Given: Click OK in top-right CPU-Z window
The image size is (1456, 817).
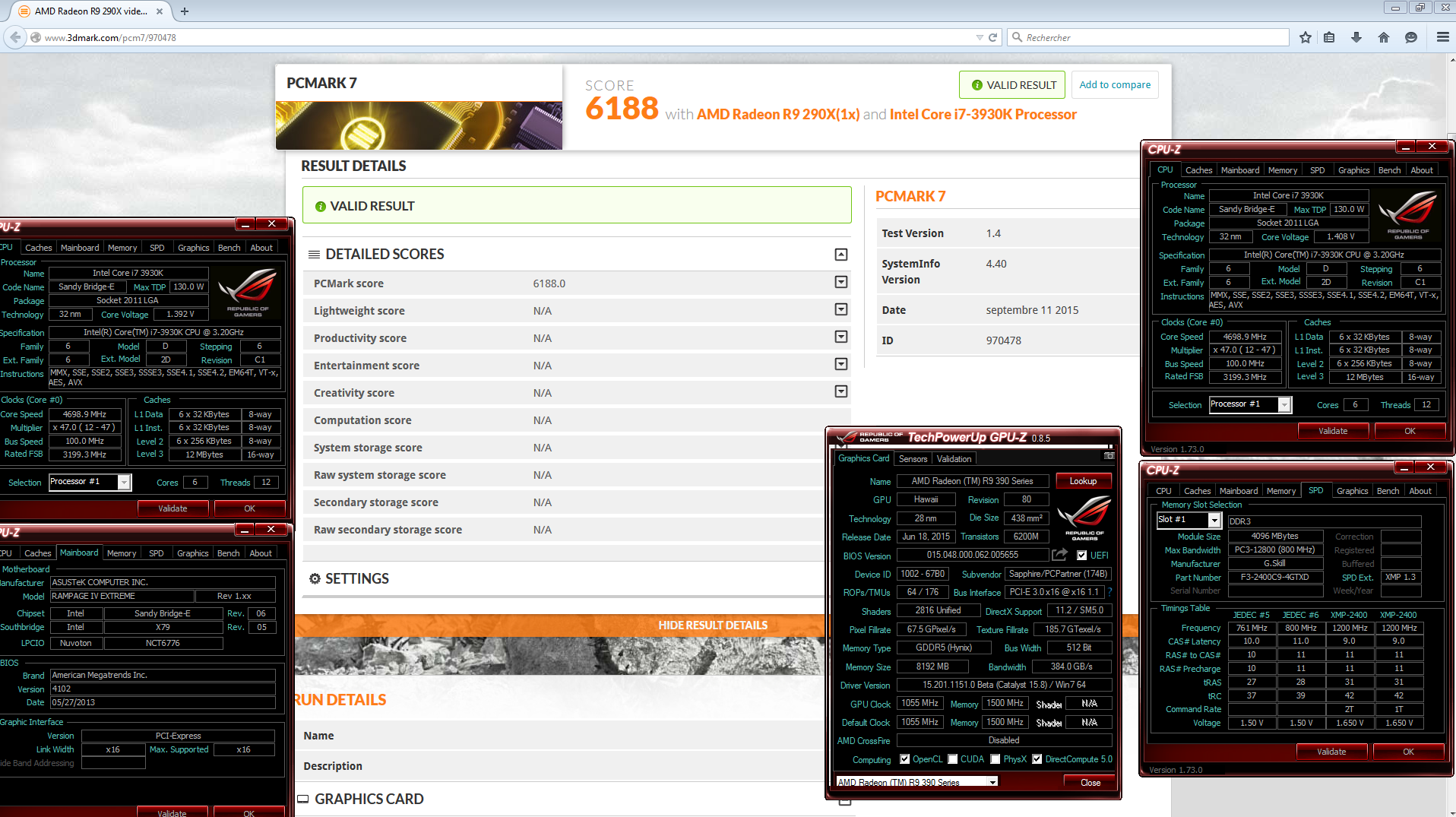Looking at the screenshot, I should coord(1410,431).
